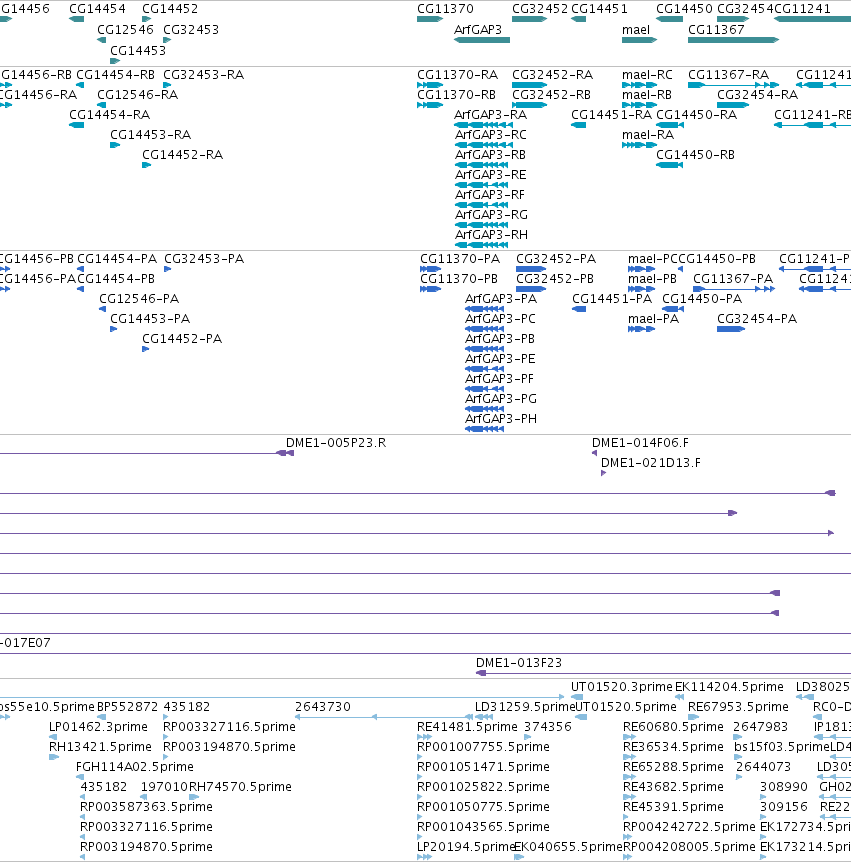
Task: Click EST feature 2647983 label
Action: coord(761,727)
